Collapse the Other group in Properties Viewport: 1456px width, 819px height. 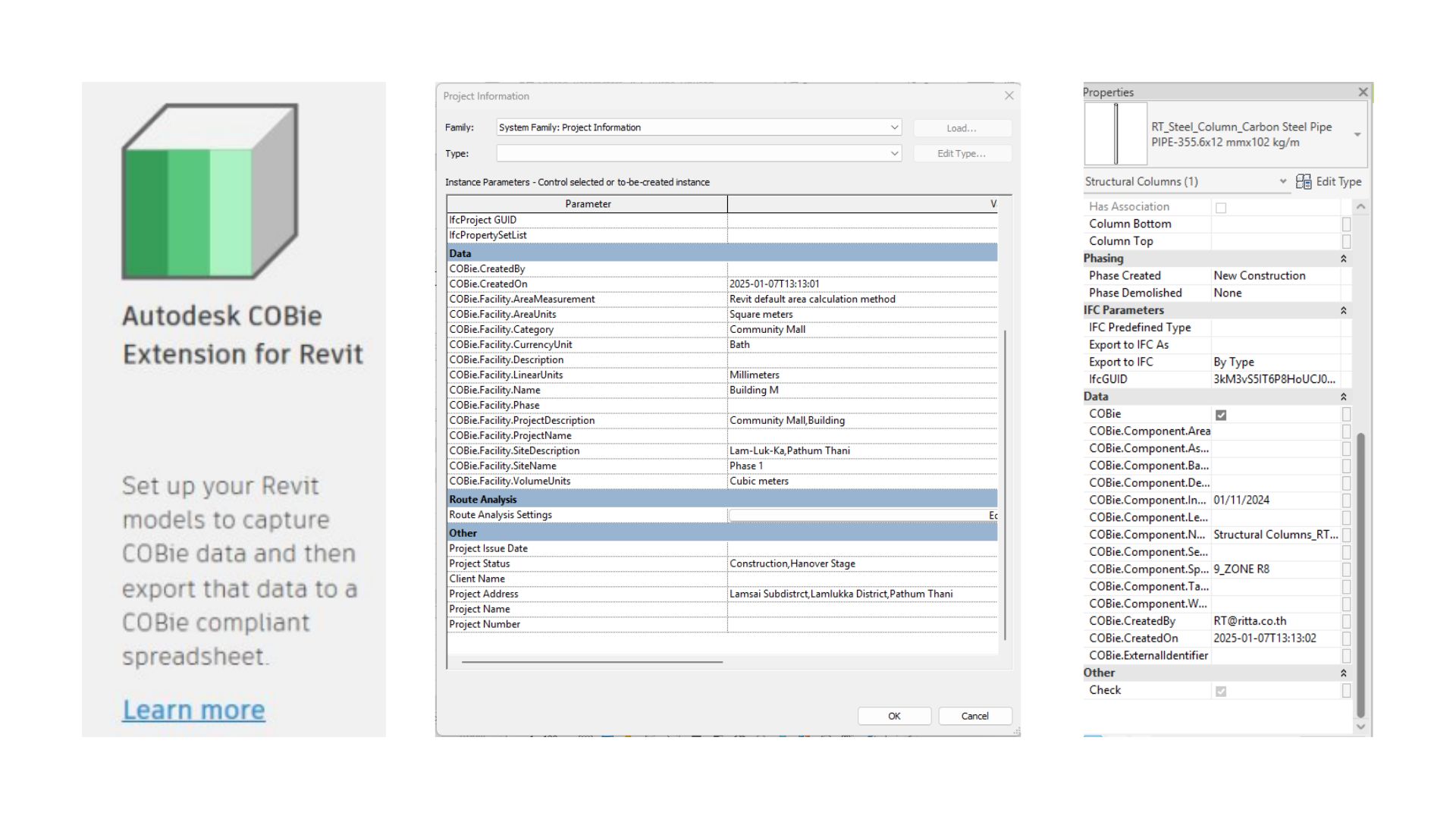(1343, 673)
